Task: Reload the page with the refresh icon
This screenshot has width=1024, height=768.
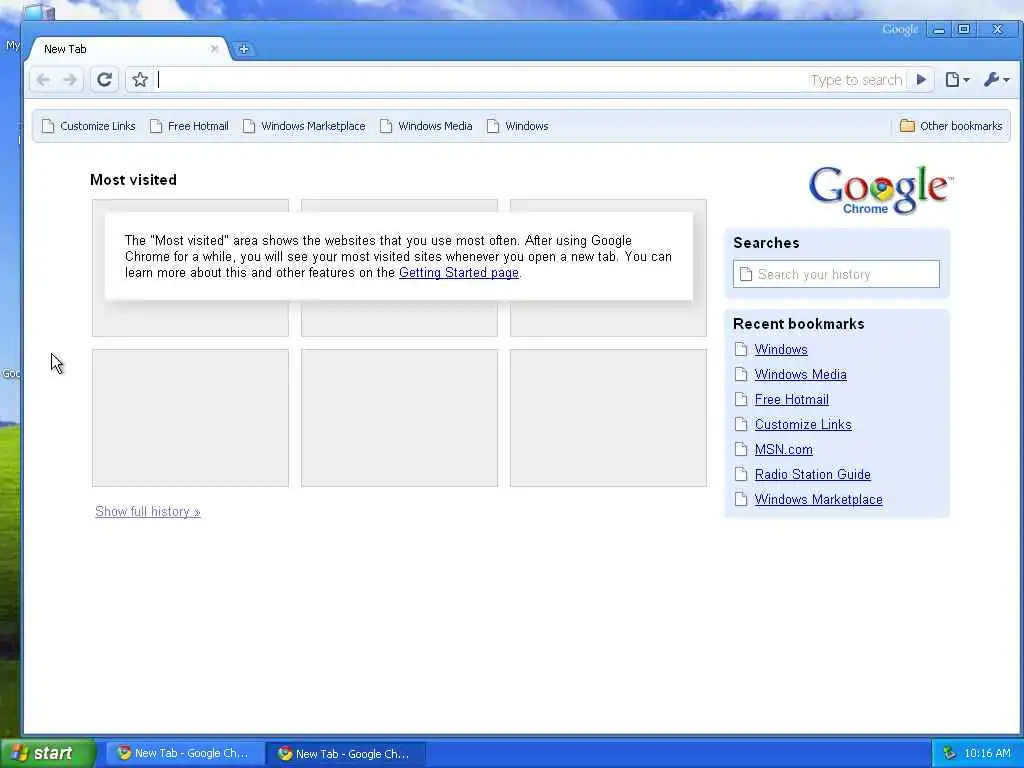Action: tap(104, 80)
